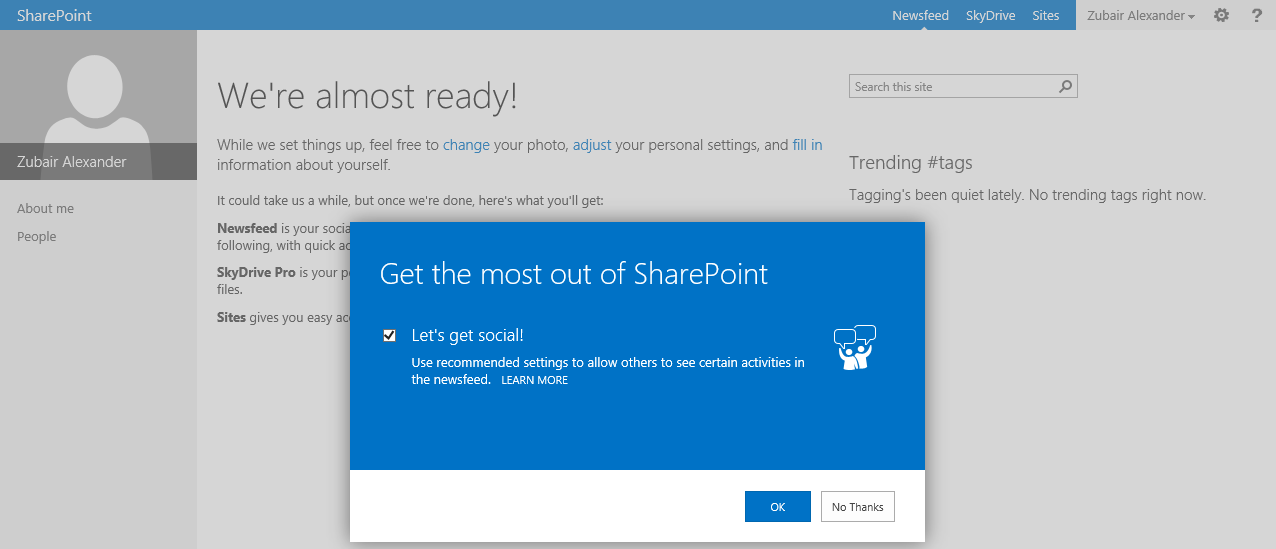
Task: Click the Zubair Alexander name under photo
Action: [x=72, y=161]
